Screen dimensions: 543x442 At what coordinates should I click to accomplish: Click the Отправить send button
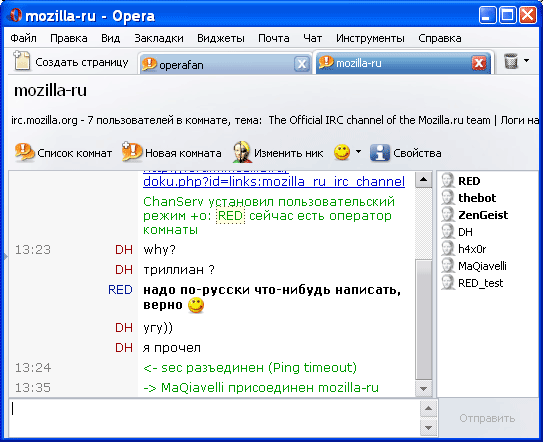click(487, 418)
